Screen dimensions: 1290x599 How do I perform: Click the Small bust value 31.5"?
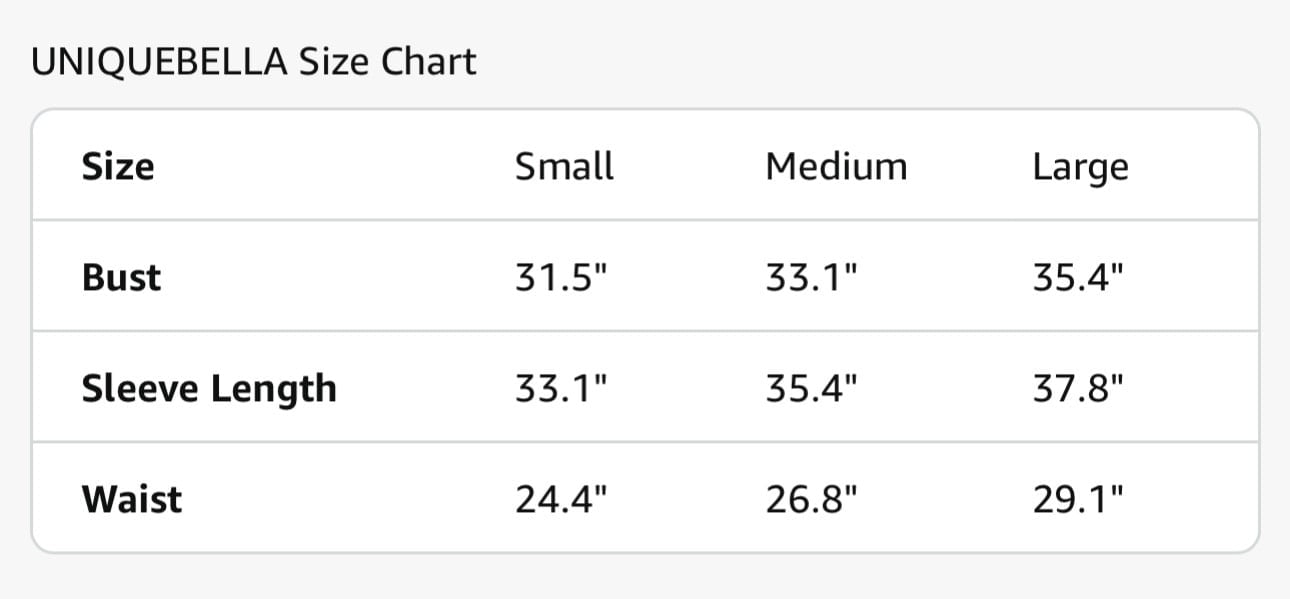point(561,277)
